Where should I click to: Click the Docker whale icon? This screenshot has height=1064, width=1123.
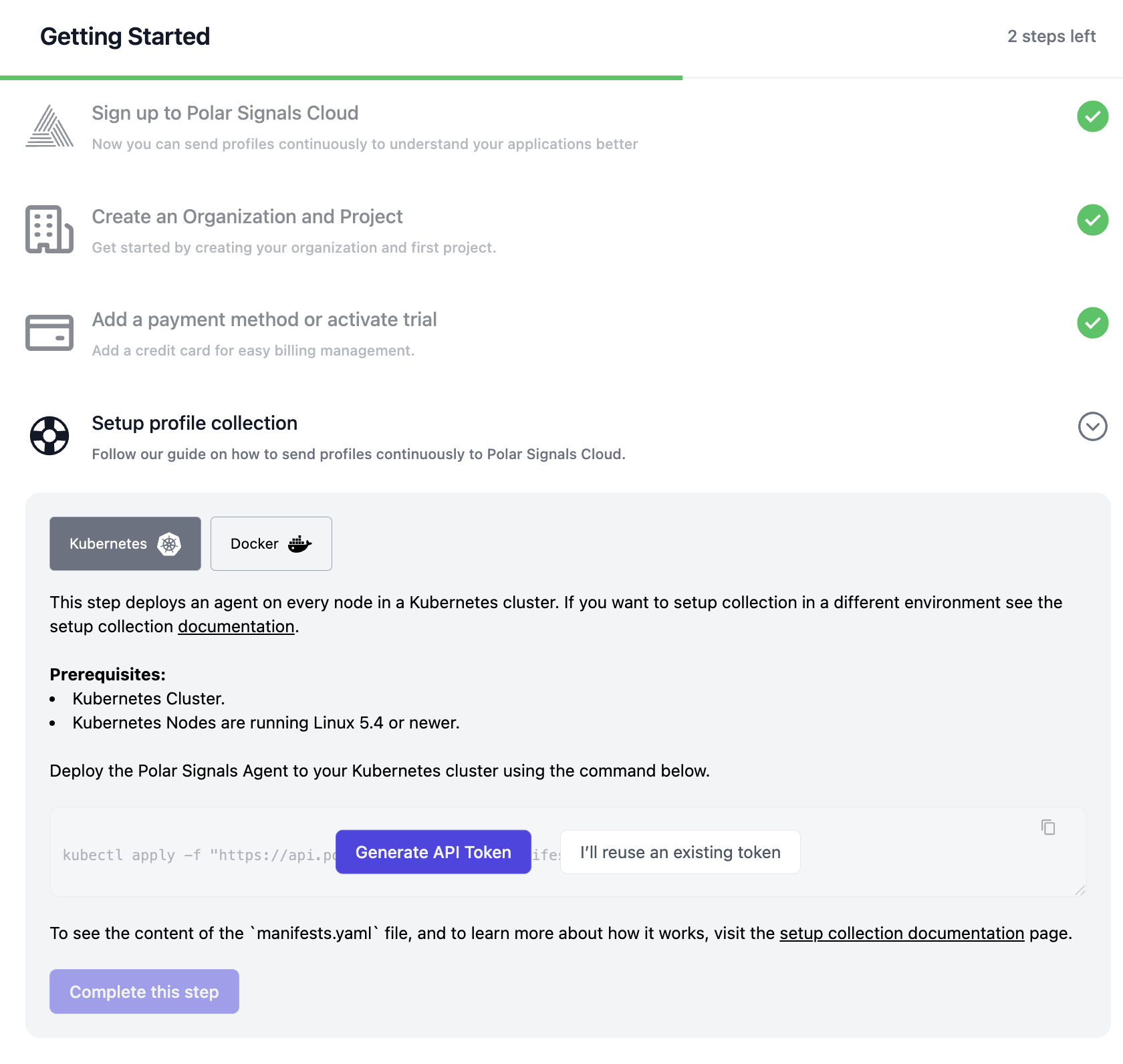click(300, 543)
